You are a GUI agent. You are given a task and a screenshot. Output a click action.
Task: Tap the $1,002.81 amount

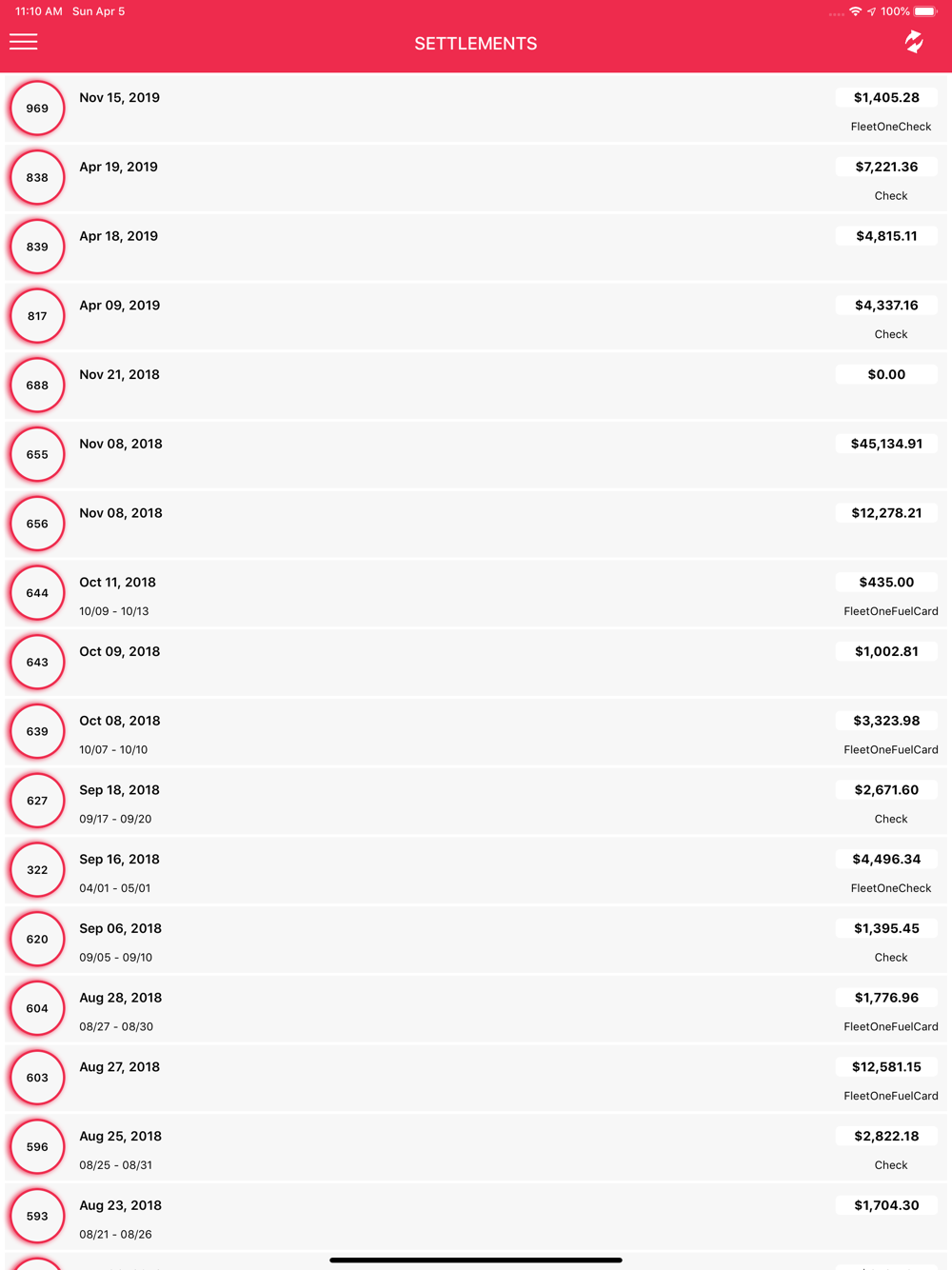click(886, 651)
